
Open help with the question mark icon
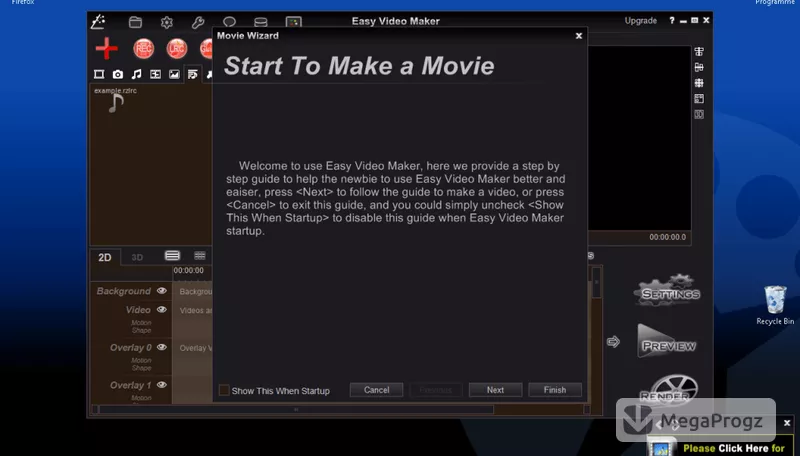point(672,20)
